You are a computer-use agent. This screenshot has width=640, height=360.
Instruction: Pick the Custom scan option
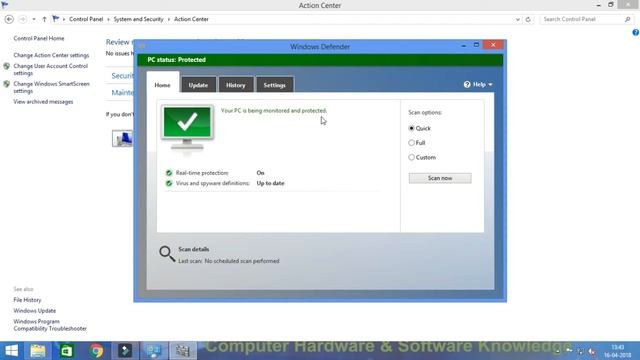click(411, 157)
